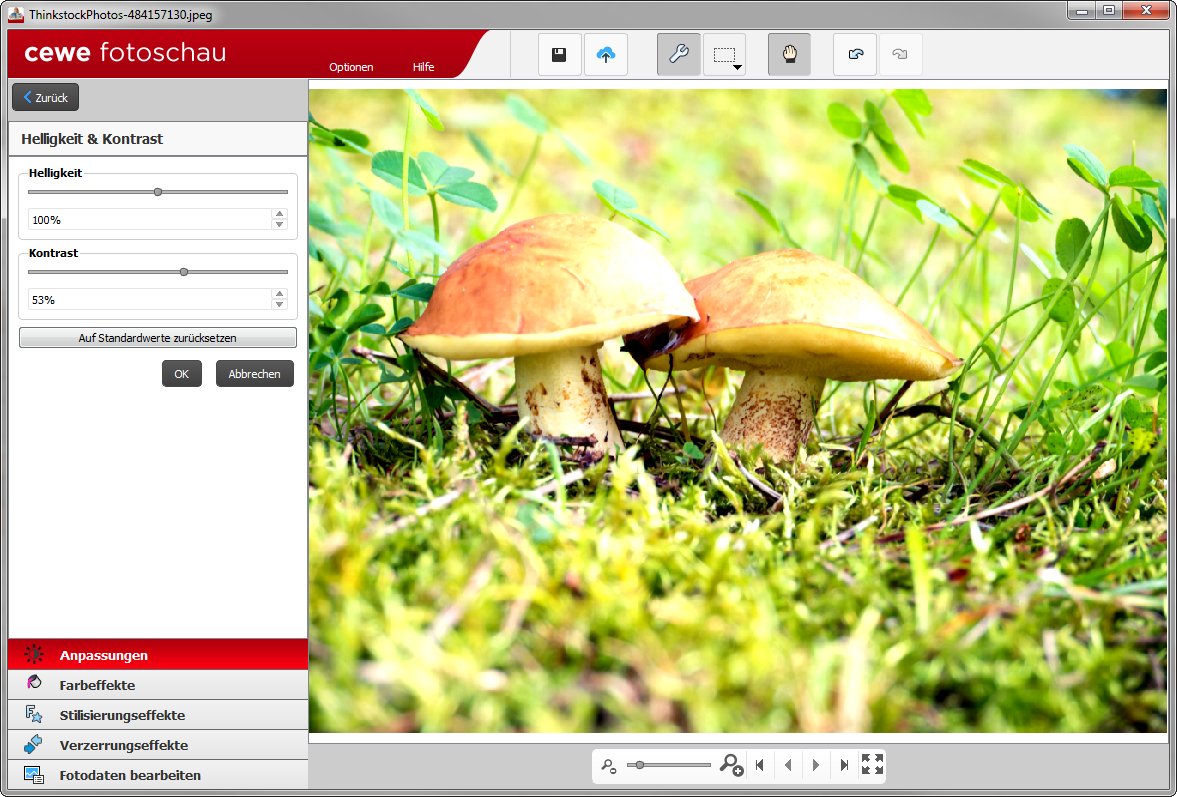Click the zoom in magnifier icon

point(731,766)
